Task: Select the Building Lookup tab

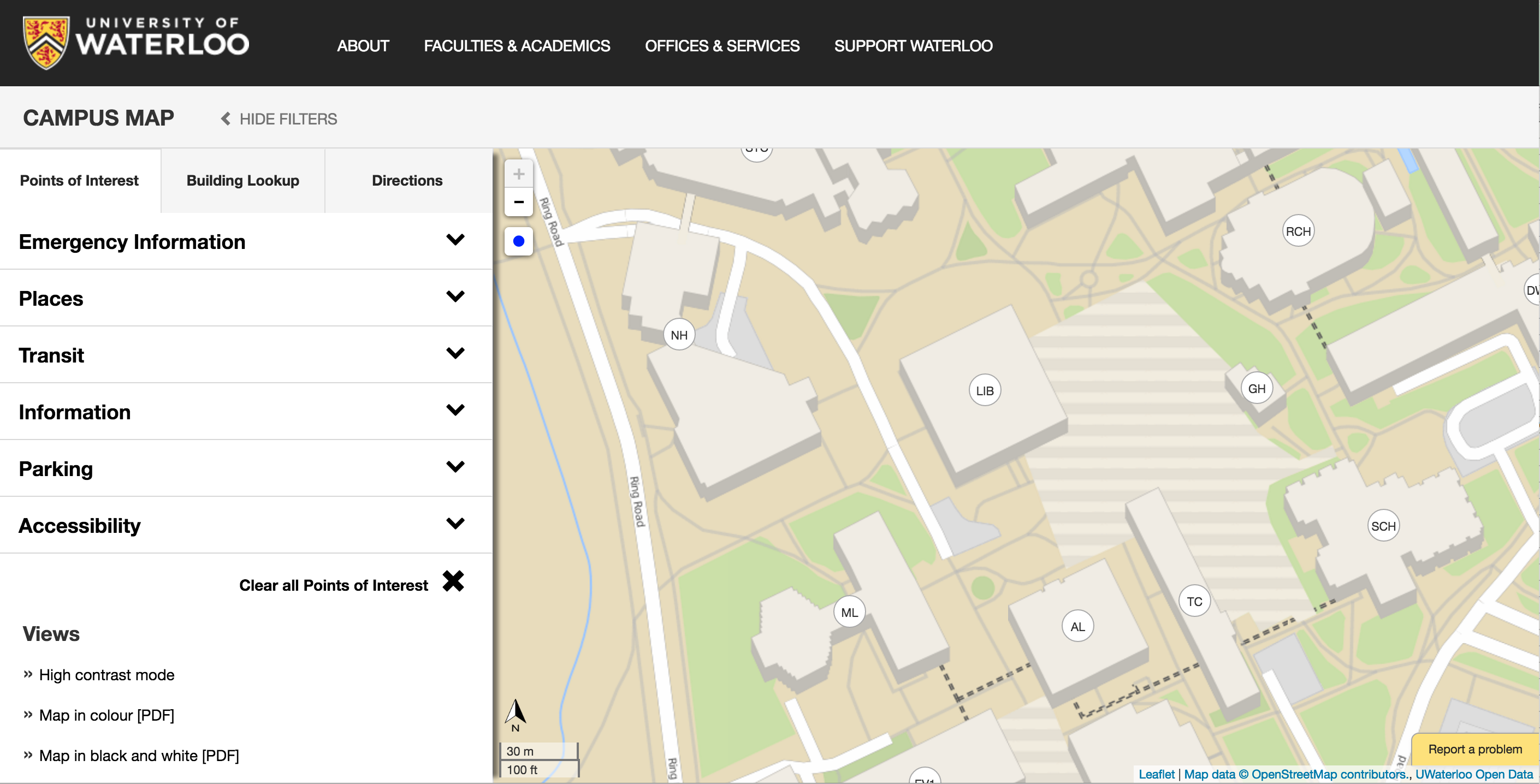Action: click(x=243, y=180)
